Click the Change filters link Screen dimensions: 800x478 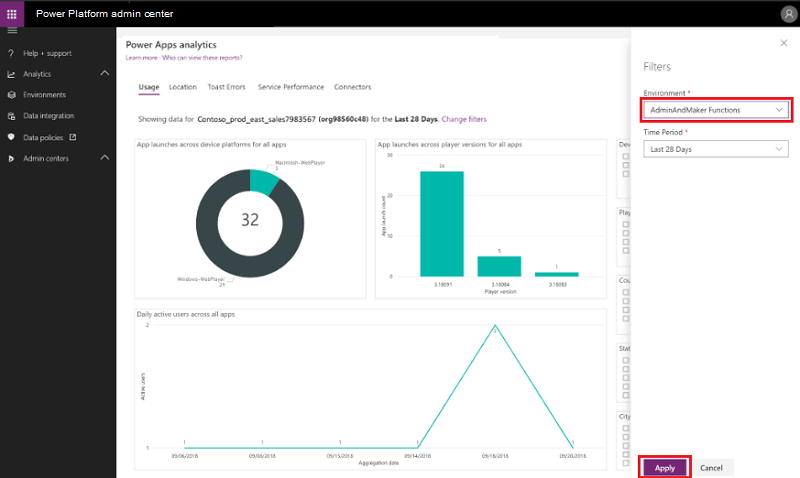pyautogui.click(x=464, y=119)
